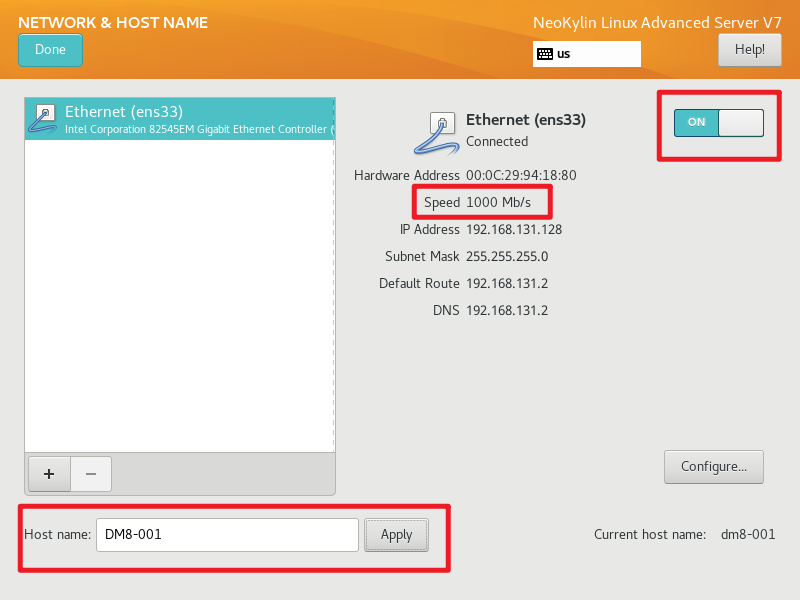This screenshot has height=600, width=800.
Task: Click subnet mask 255.255.255.0
Action: click(507, 257)
